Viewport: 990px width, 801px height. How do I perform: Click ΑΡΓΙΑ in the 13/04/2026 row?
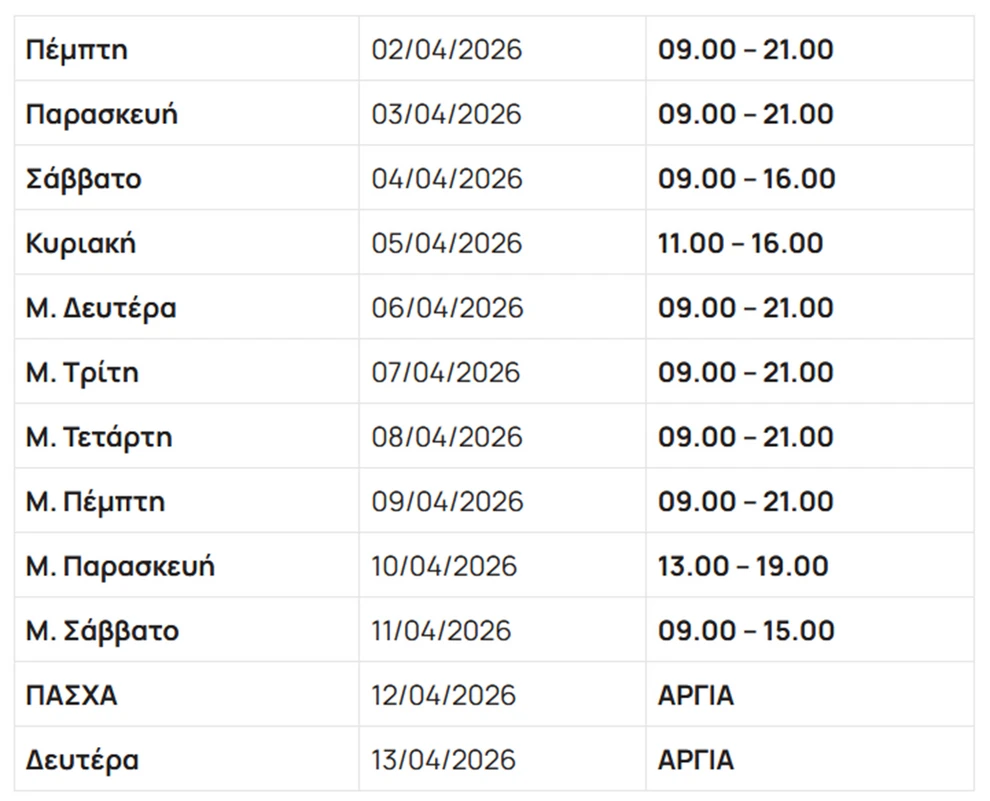click(x=696, y=760)
